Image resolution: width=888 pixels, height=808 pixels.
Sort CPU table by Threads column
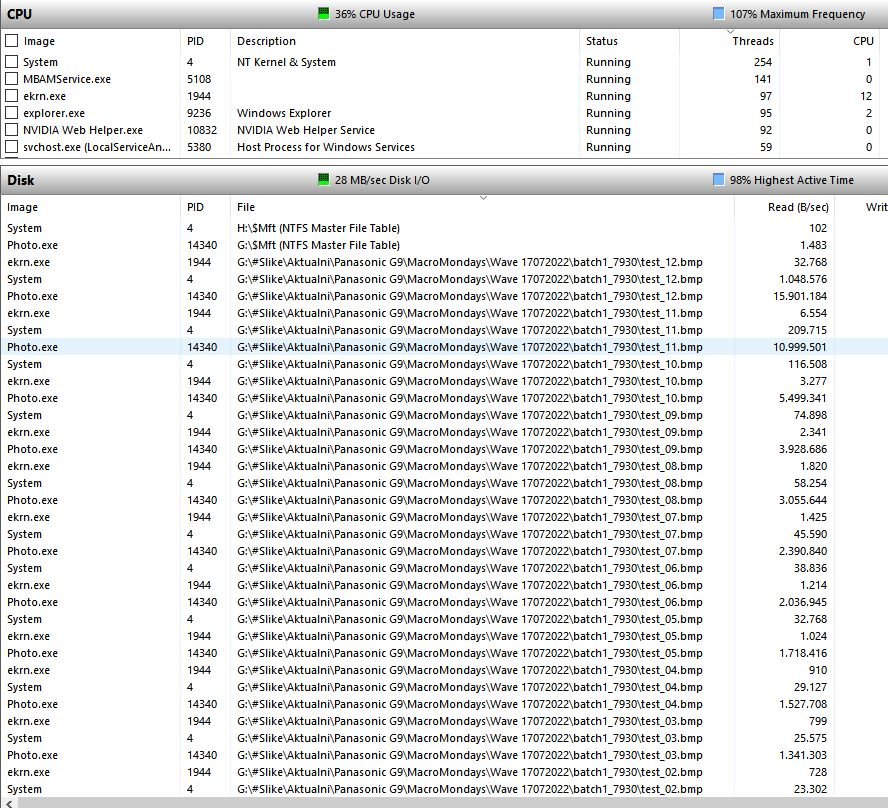tap(752, 41)
